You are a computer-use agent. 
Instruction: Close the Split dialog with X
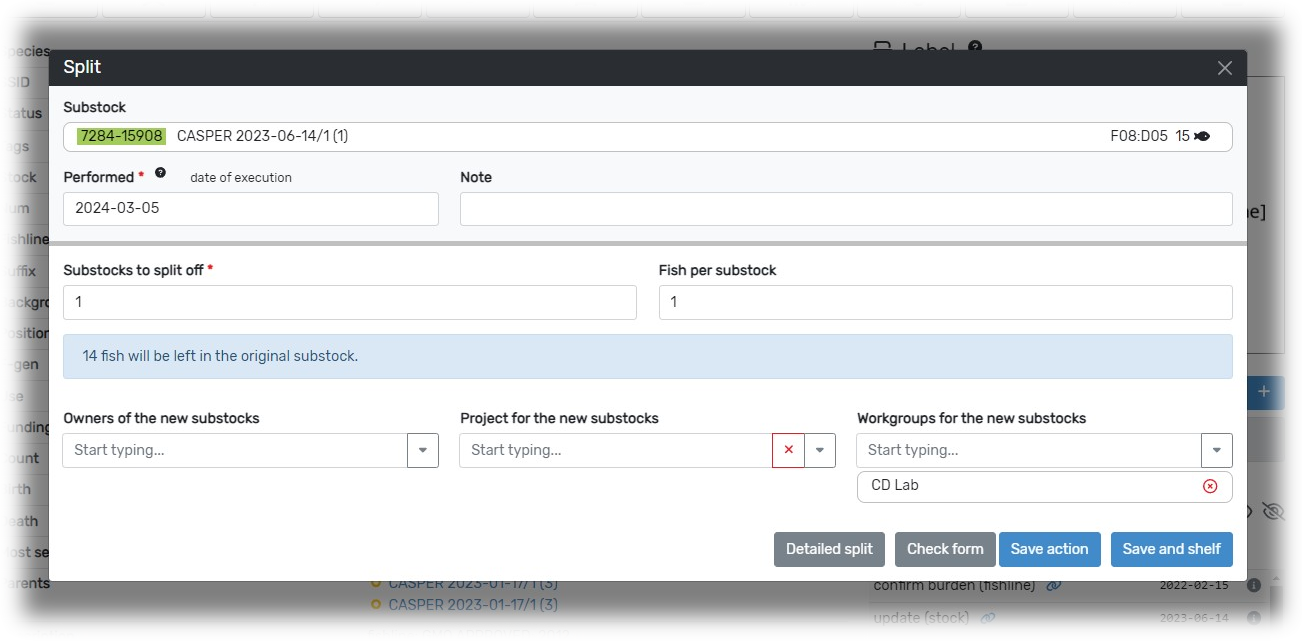pyautogui.click(x=1224, y=68)
